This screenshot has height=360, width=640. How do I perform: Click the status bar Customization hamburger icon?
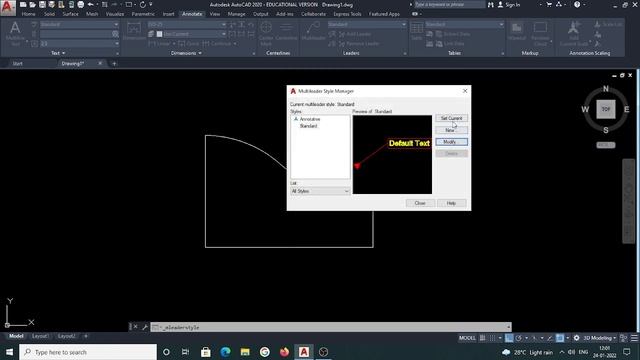tap(634, 338)
